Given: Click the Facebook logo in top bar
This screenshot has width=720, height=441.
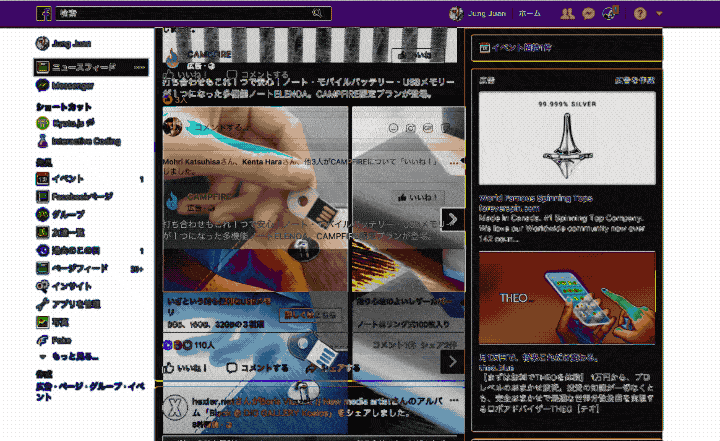Looking at the screenshot, I should (x=44, y=13).
